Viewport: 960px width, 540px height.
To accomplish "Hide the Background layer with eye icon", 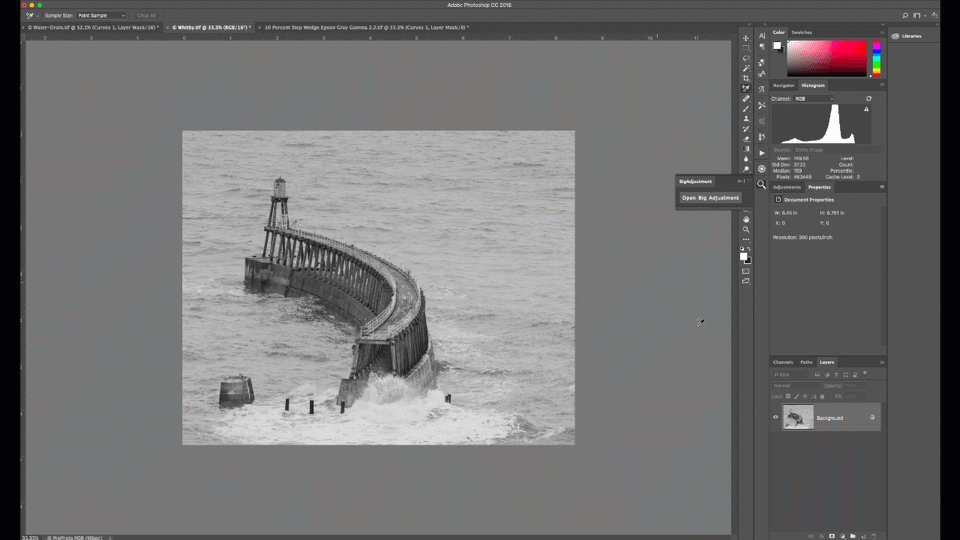I will coord(776,417).
